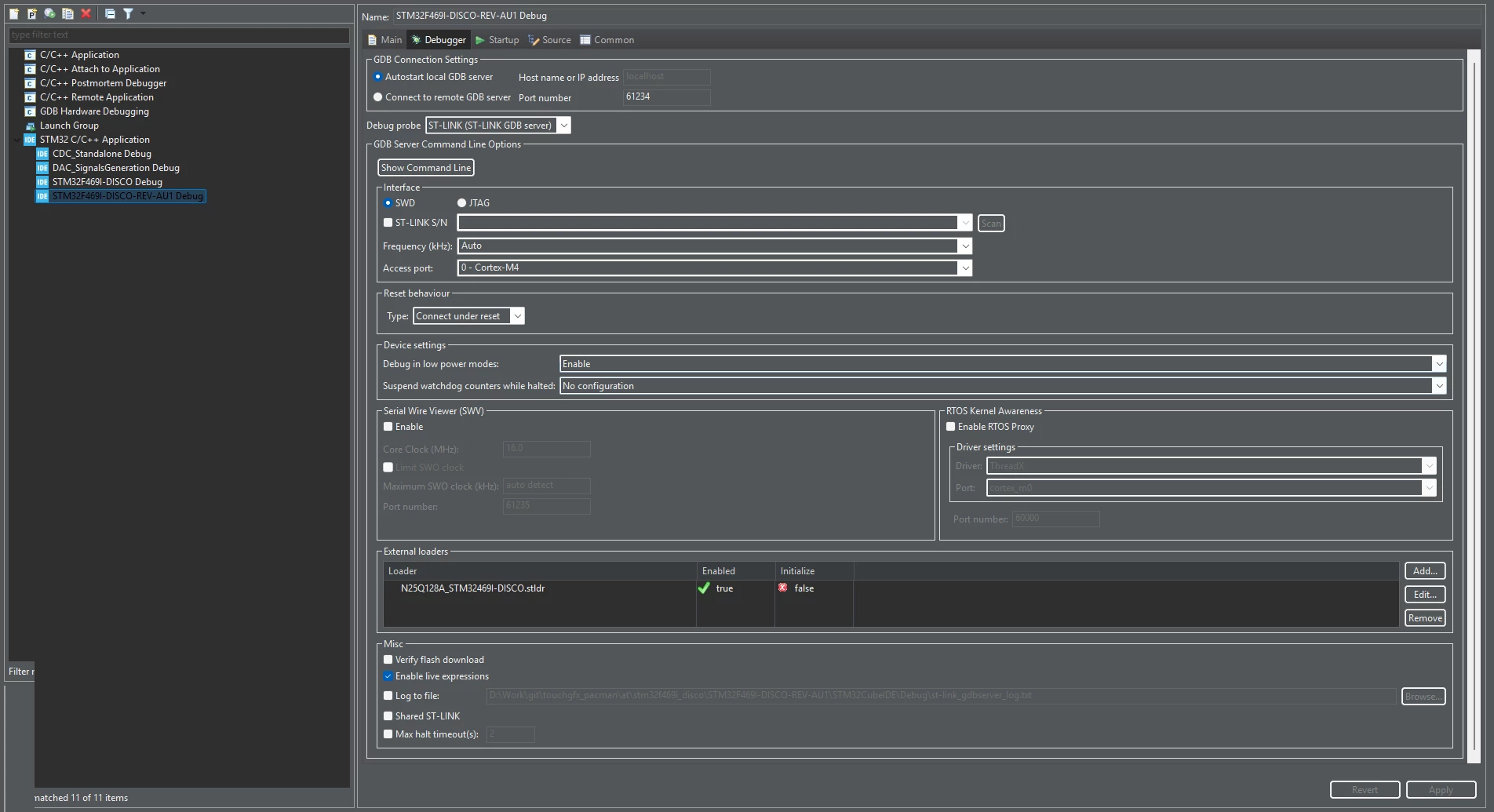Select the JTAG interface radio button
Screen dimensions: 1494x812
point(461,203)
